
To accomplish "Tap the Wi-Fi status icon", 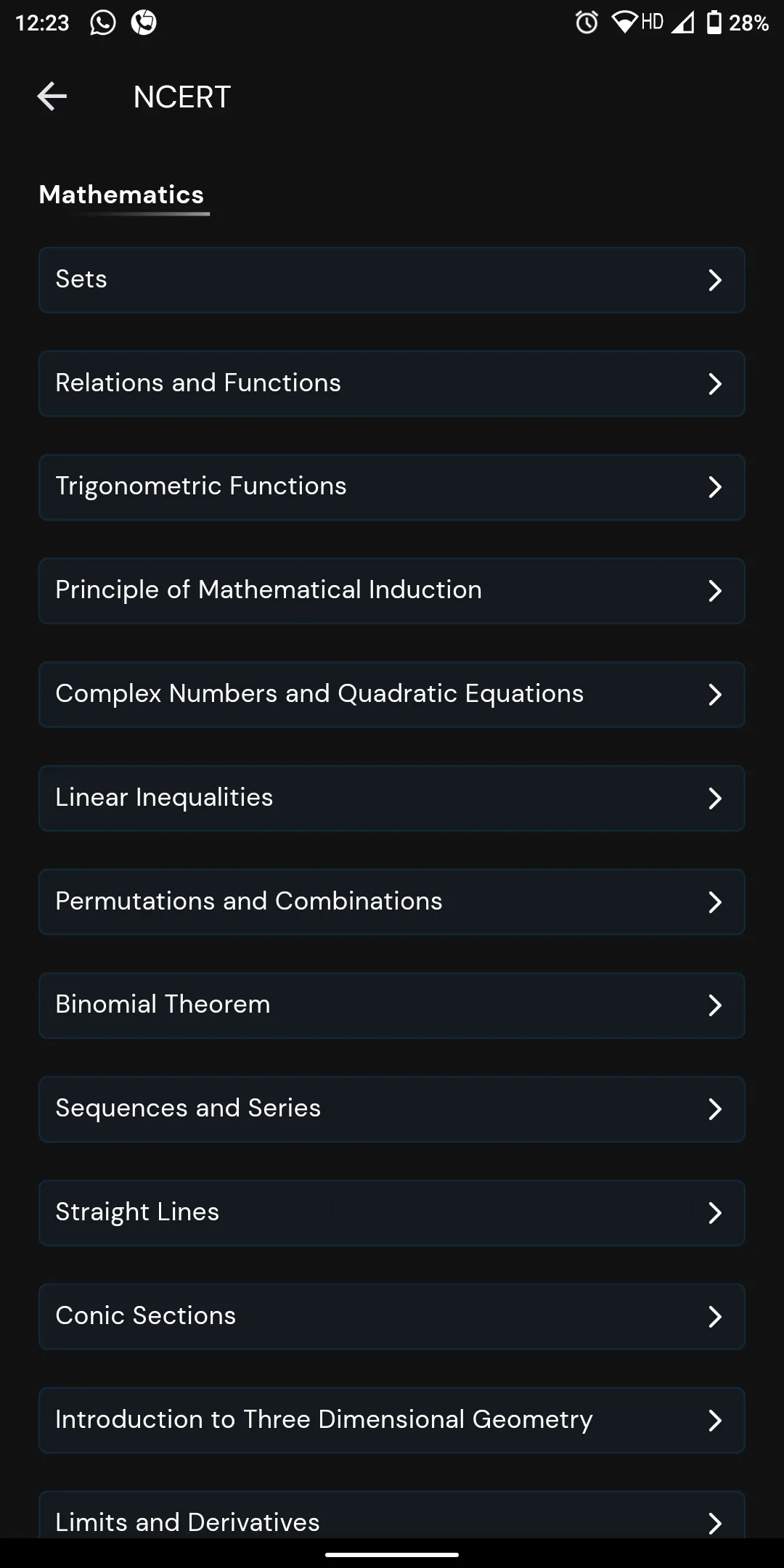I will coord(624,23).
